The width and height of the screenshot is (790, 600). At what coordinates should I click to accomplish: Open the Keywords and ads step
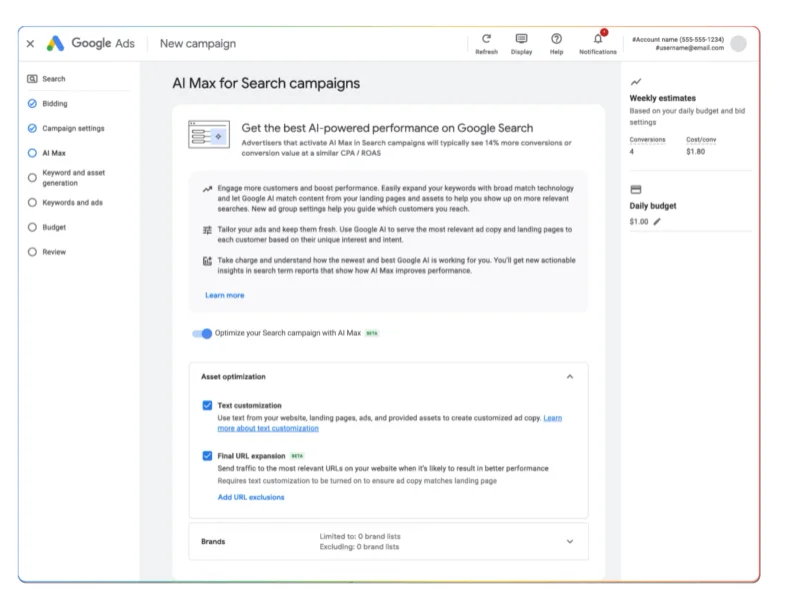click(x=72, y=203)
